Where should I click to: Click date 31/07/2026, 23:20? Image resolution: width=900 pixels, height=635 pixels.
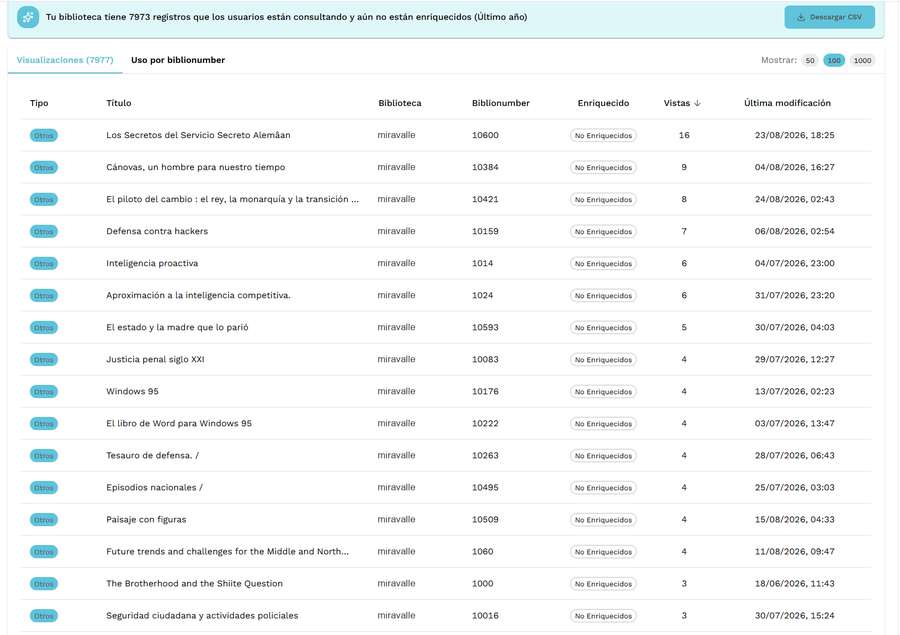click(x=794, y=296)
